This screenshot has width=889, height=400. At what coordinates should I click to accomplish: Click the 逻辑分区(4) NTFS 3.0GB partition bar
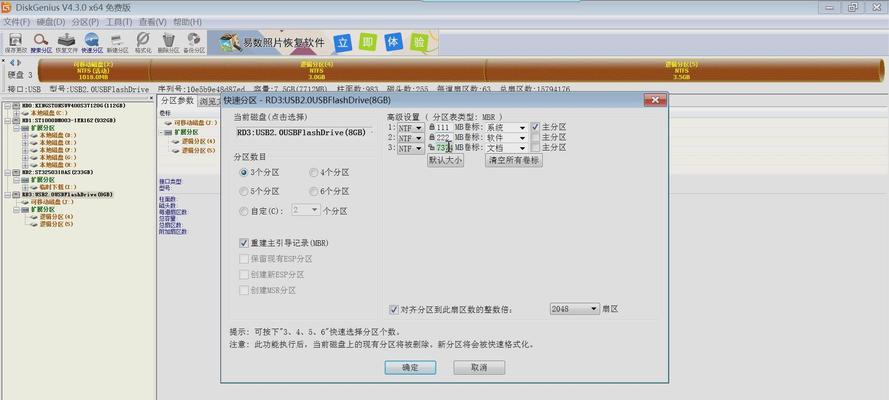(316, 70)
